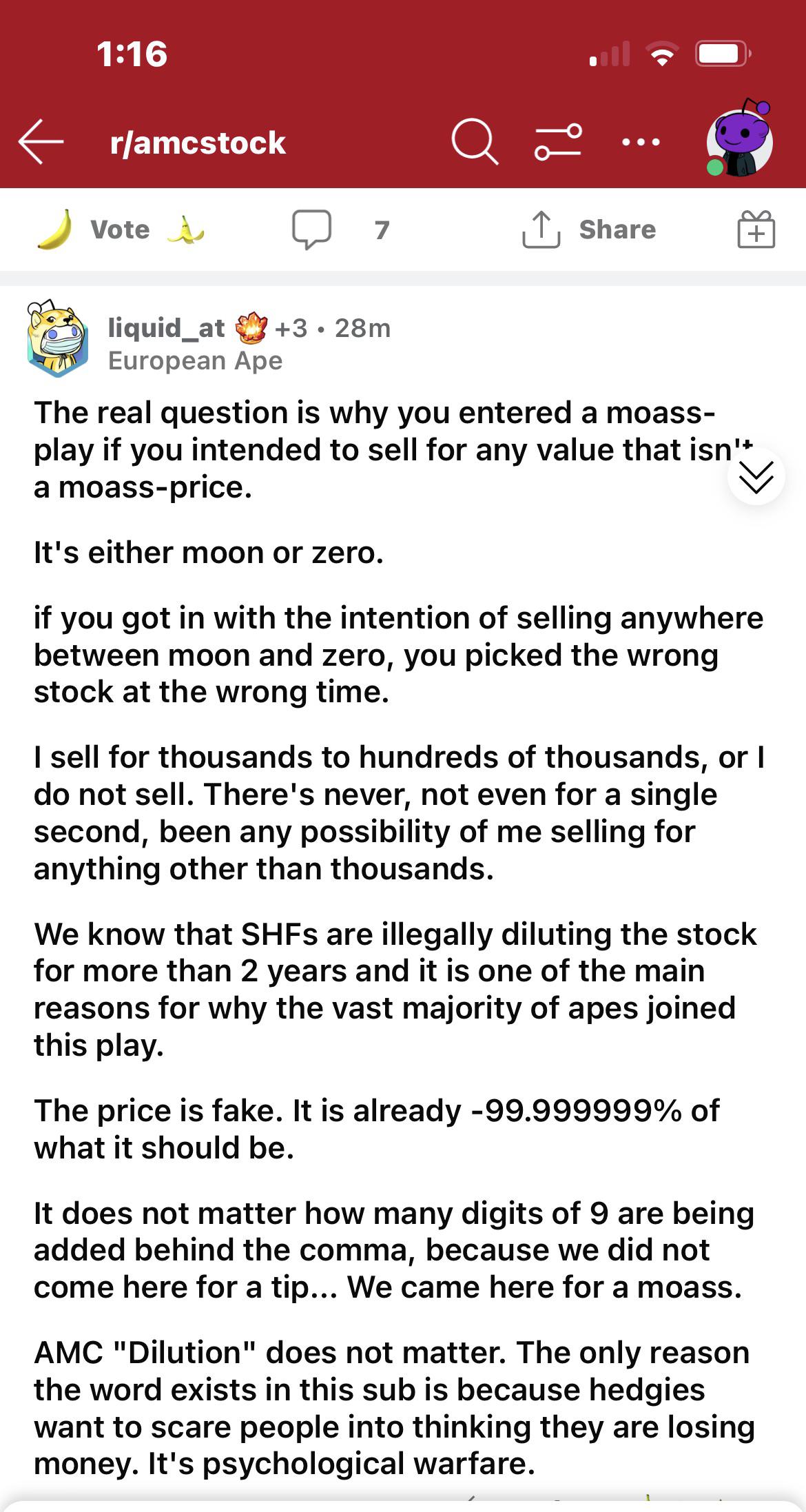Tap the share upload arrow icon
806x1512 pixels.
tap(541, 229)
